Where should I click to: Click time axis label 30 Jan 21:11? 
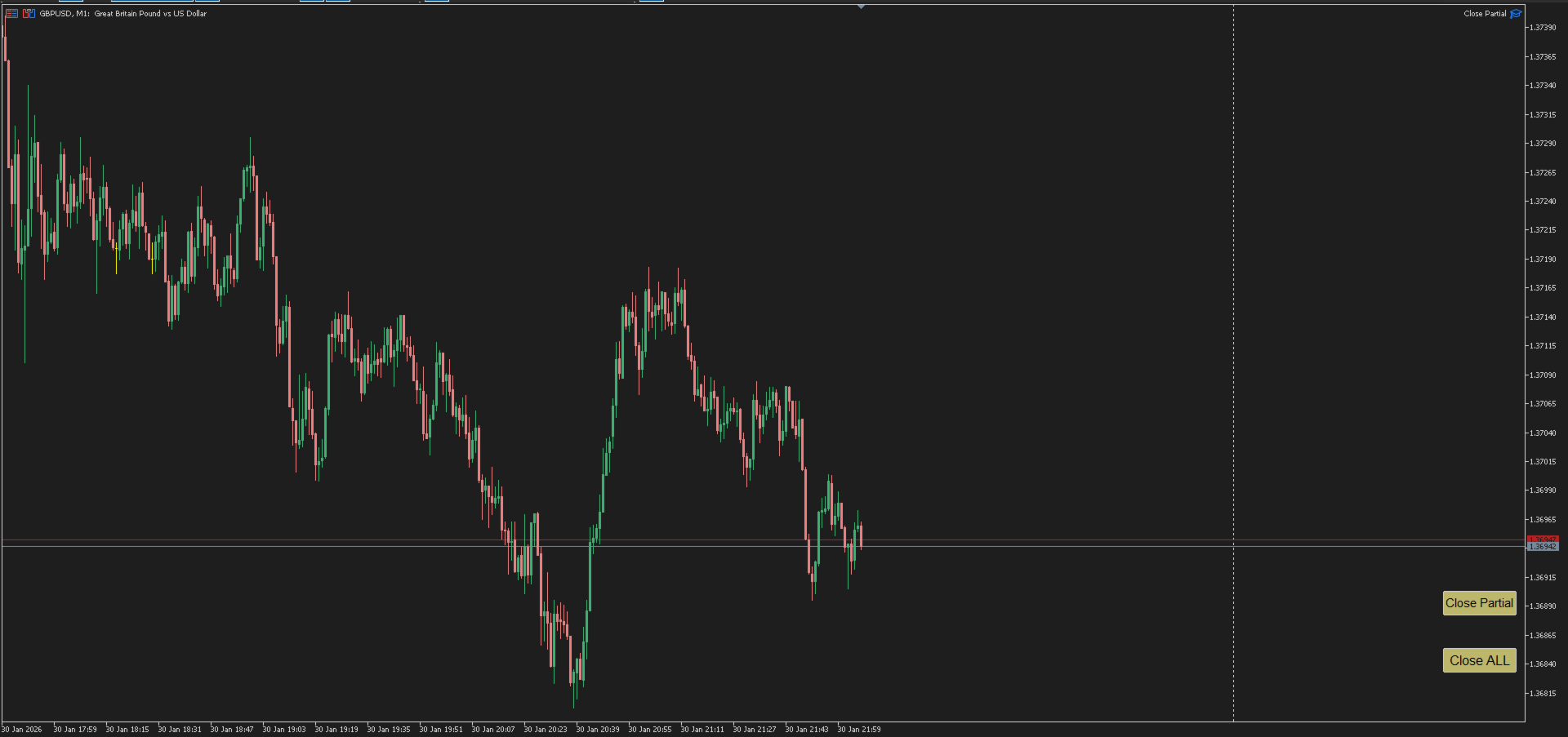pyautogui.click(x=702, y=730)
